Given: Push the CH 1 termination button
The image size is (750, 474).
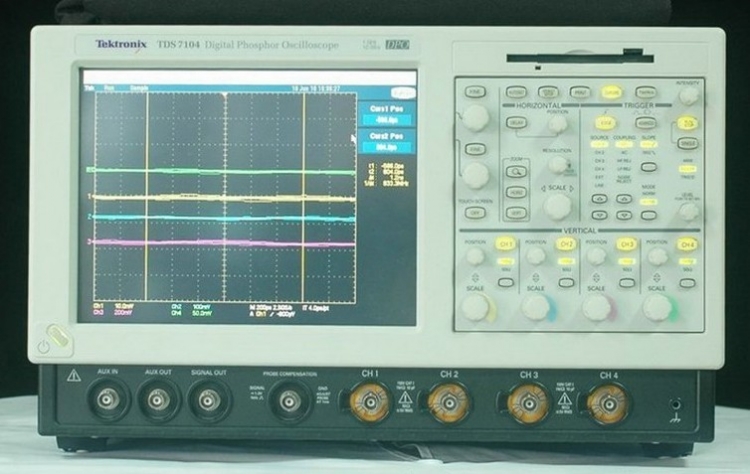Looking at the screenshot, I should click(506, 283).
